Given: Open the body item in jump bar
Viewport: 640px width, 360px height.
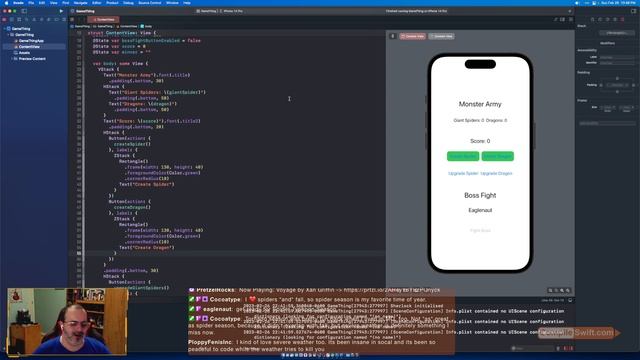Looking at the screenshot, I should [146, 26].
